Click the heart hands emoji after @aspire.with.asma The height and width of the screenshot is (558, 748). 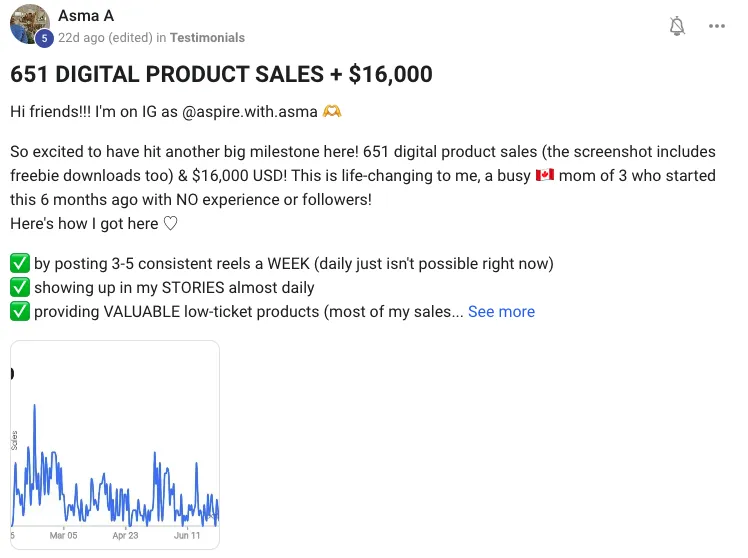coord(332,112)
